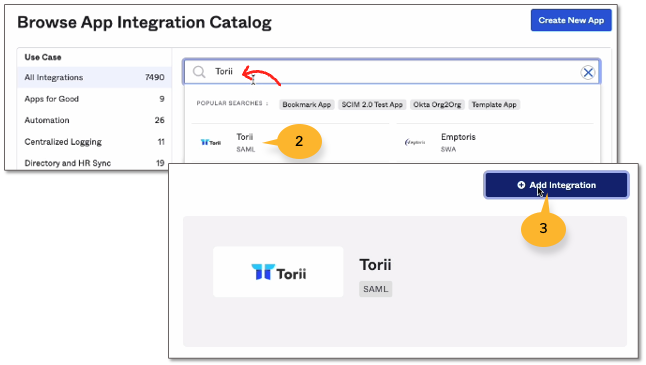Choose SCIM 2.0 Test App popular search
Viewport: 646px width, 365px height.
(372, 105)
